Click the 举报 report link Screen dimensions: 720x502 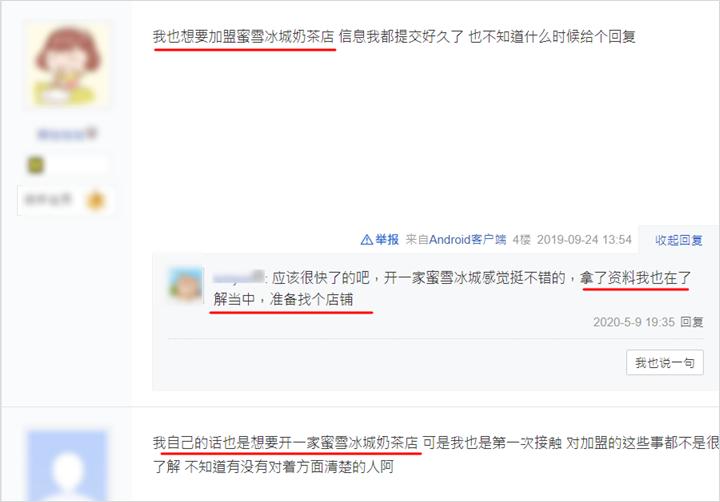(387, 240)
